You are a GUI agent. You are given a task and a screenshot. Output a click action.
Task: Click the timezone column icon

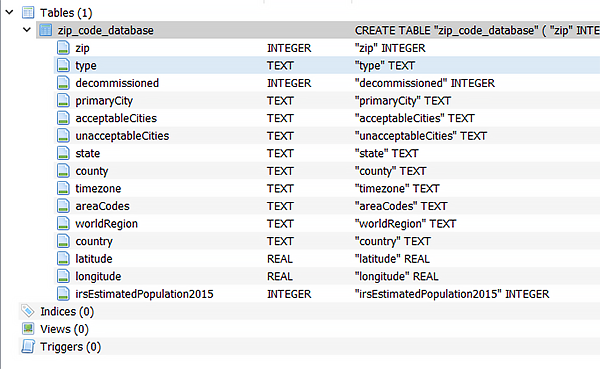point(63,188)
